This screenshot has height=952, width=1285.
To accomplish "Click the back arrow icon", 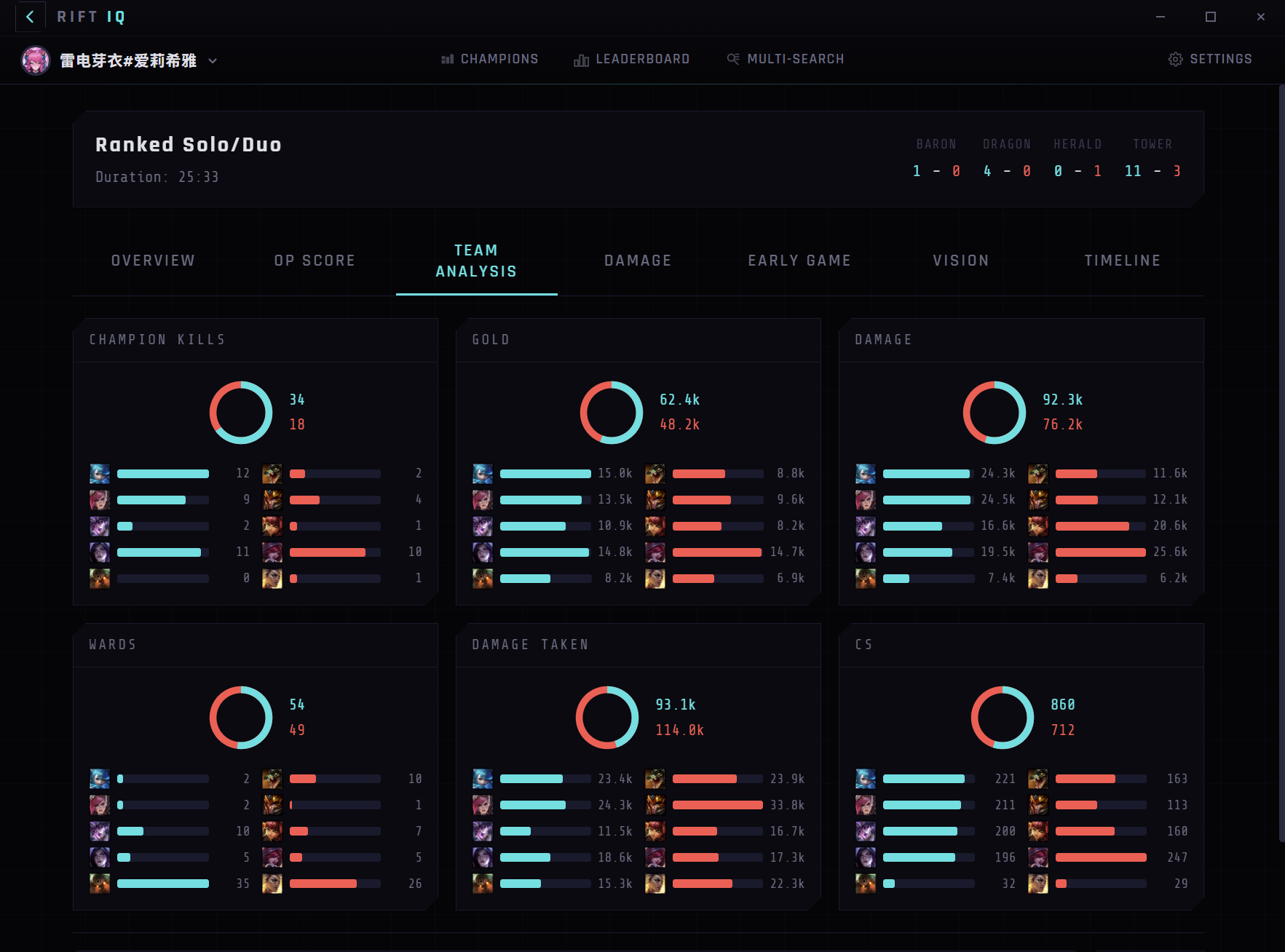I will 30,17.
